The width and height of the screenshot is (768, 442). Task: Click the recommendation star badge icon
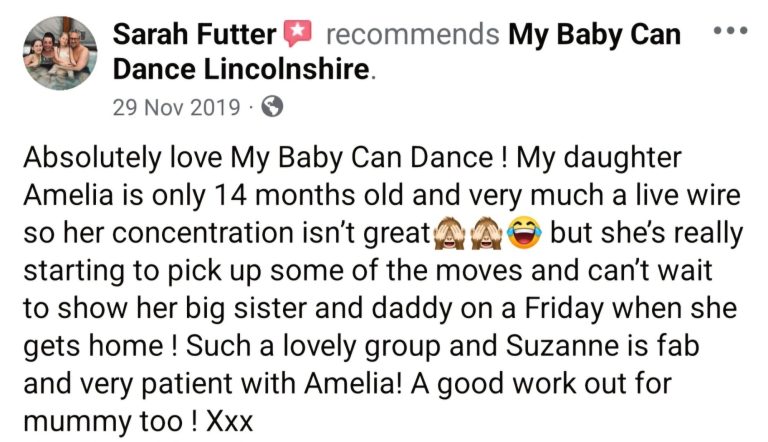click(298, 33)
